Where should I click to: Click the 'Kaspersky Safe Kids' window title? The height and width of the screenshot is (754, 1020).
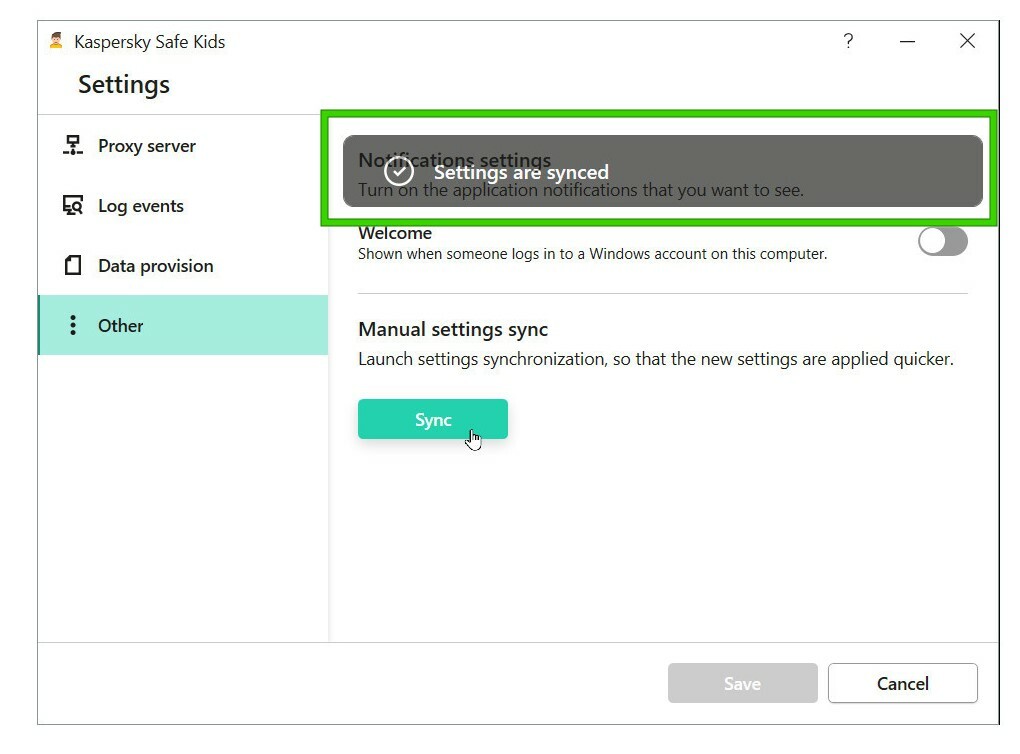pos(150,42)
